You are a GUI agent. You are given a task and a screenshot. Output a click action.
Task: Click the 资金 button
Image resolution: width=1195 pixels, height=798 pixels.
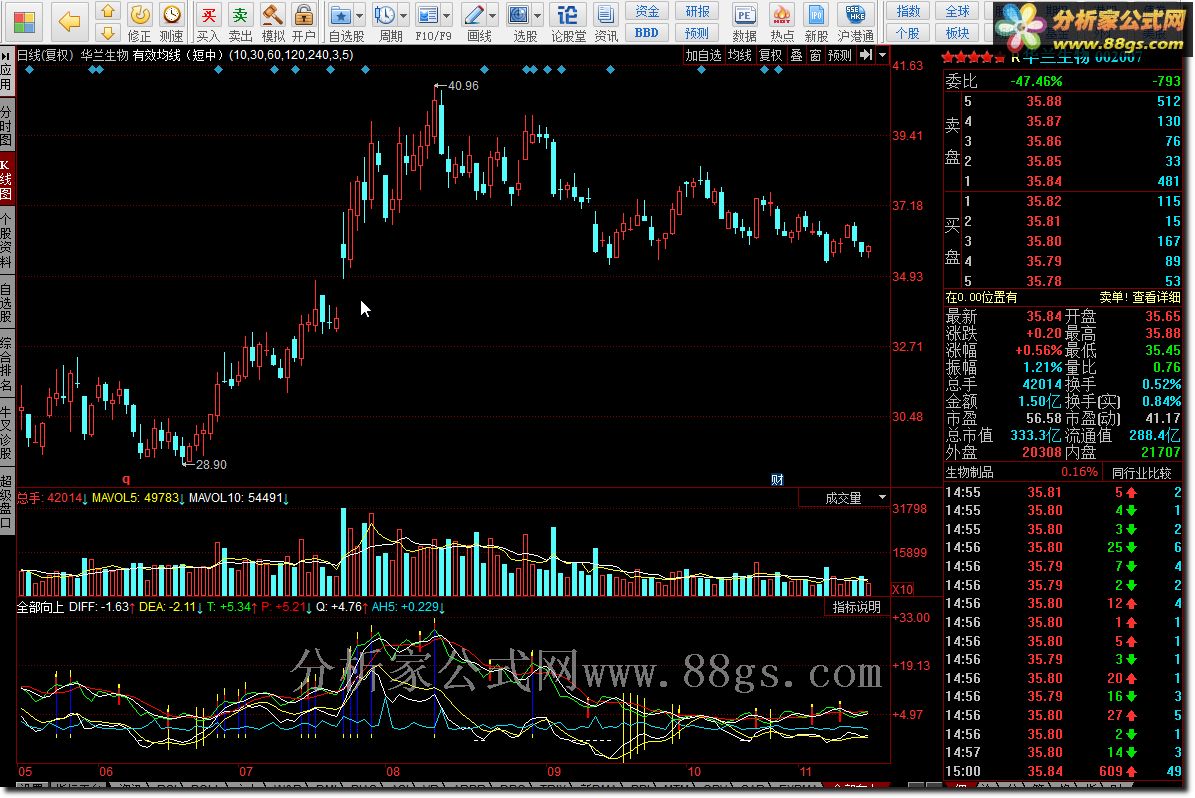click(x=647, y=11)
